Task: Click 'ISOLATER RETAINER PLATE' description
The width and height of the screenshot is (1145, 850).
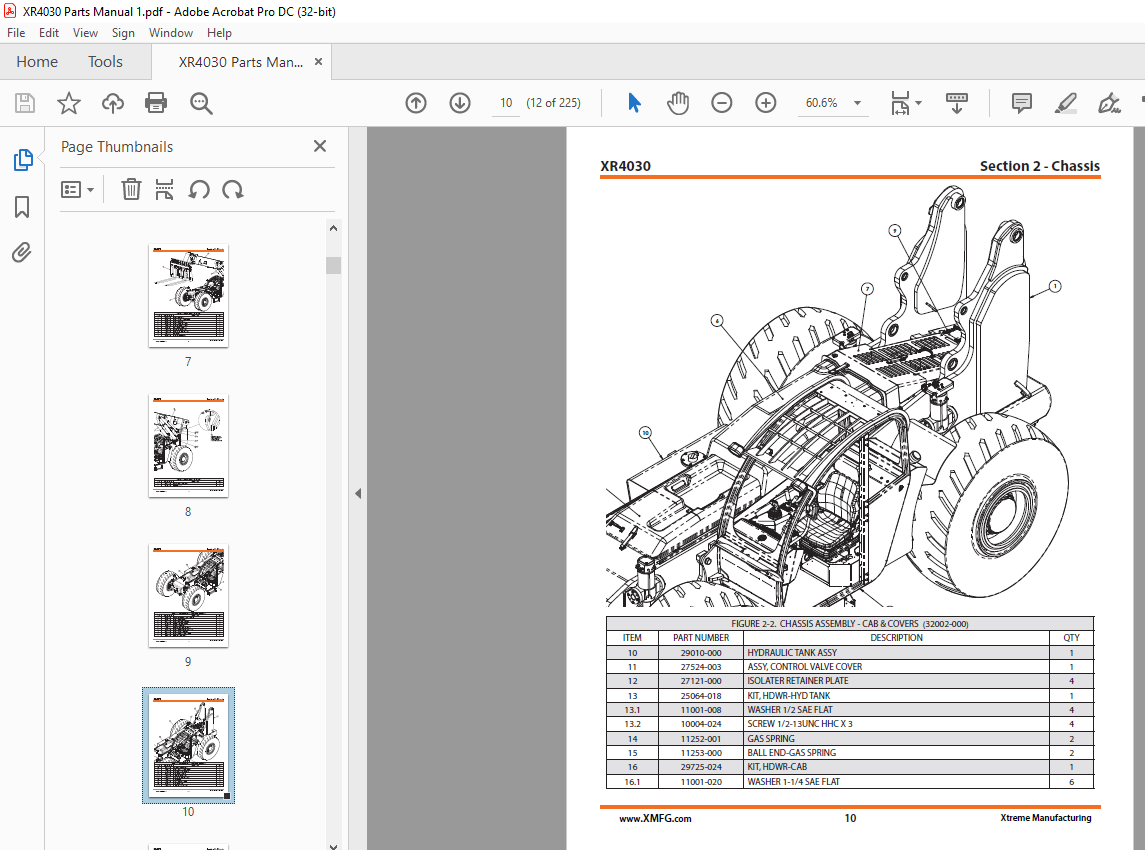Action: [x=797, y=681]
